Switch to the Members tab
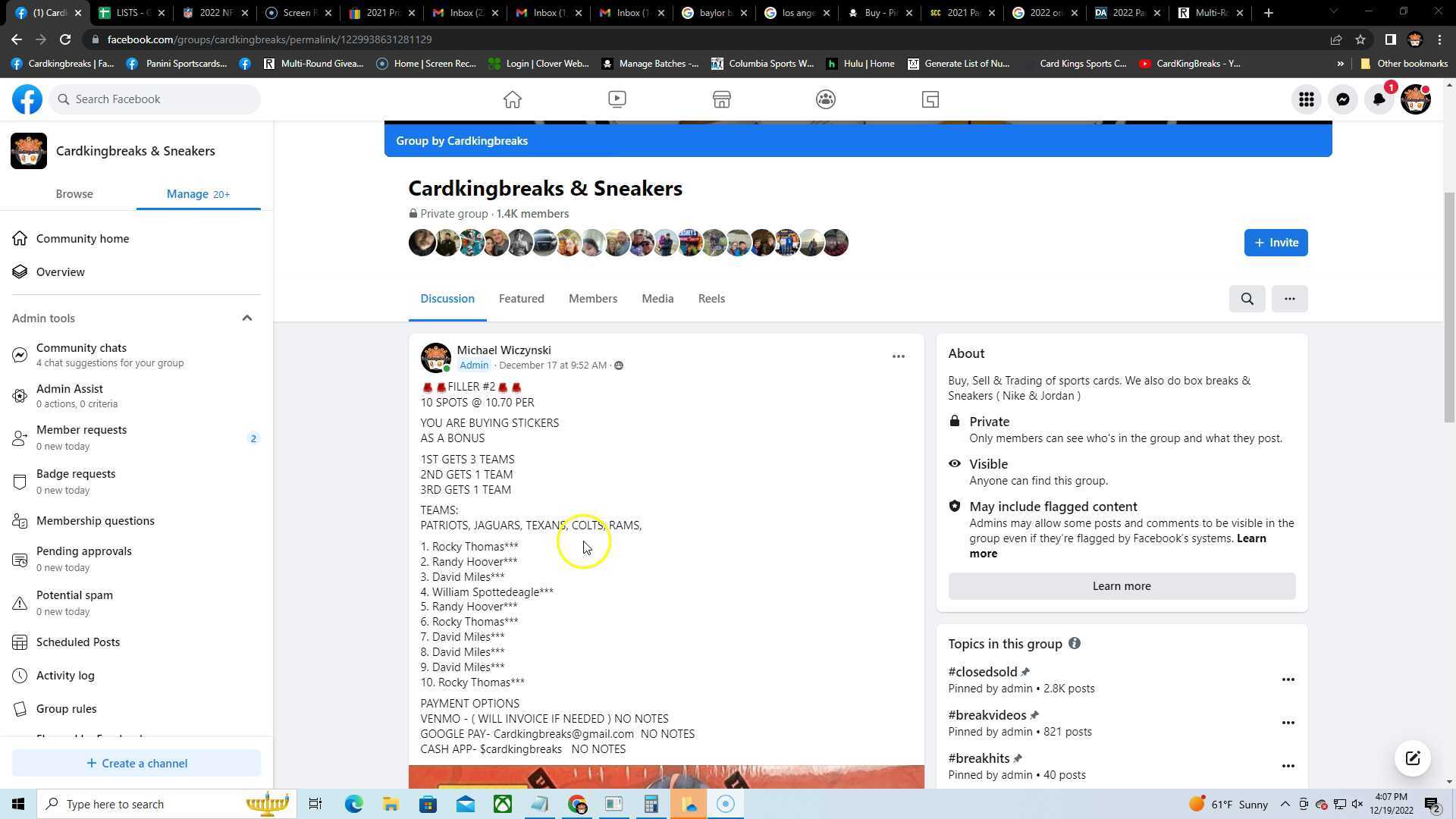This screenshot has width=1456, height=819. coord(592,299)
